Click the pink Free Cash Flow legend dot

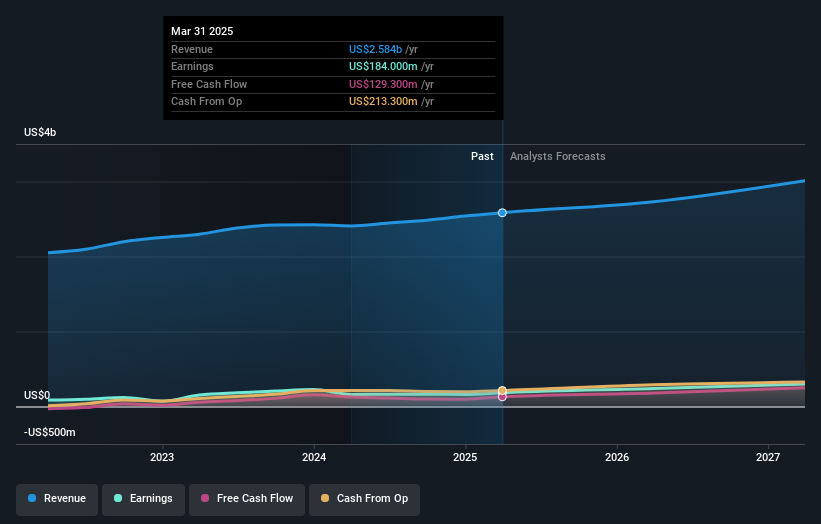pyautogui.click(x=205, y=498)
